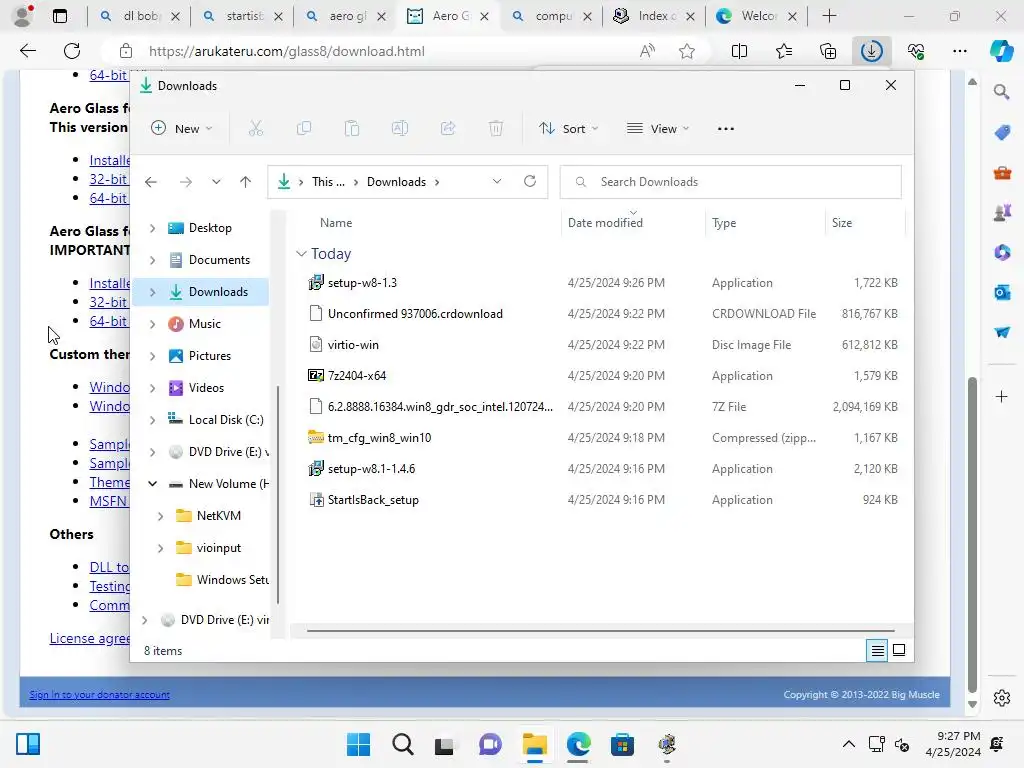Collapse the Today group
The width and height of the screenshot is (1024, 768).
301,253
